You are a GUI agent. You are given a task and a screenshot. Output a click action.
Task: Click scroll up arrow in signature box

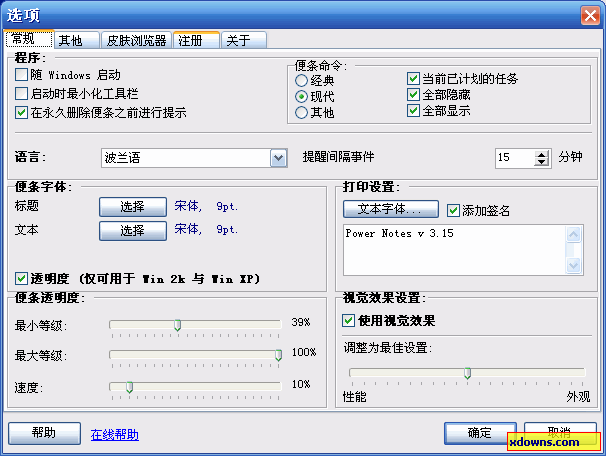(x=574, y=234)
